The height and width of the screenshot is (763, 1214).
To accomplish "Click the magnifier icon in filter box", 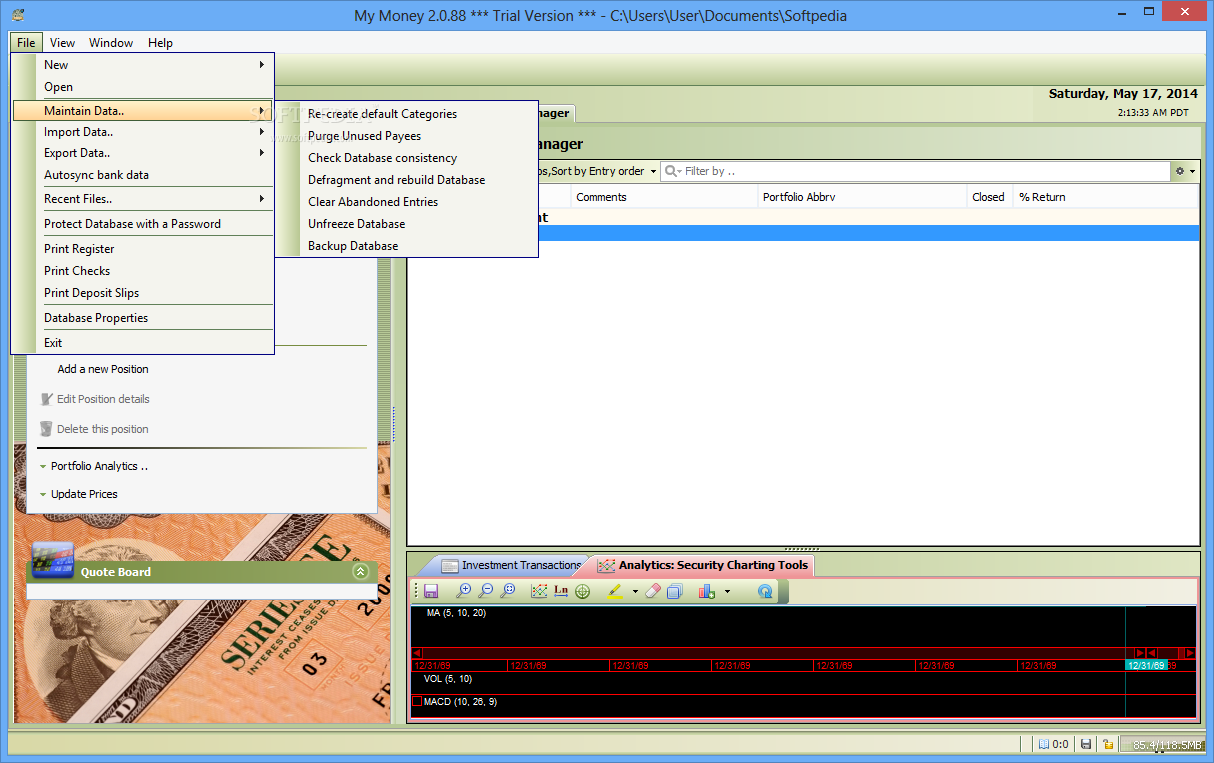I will pos(670,171).
